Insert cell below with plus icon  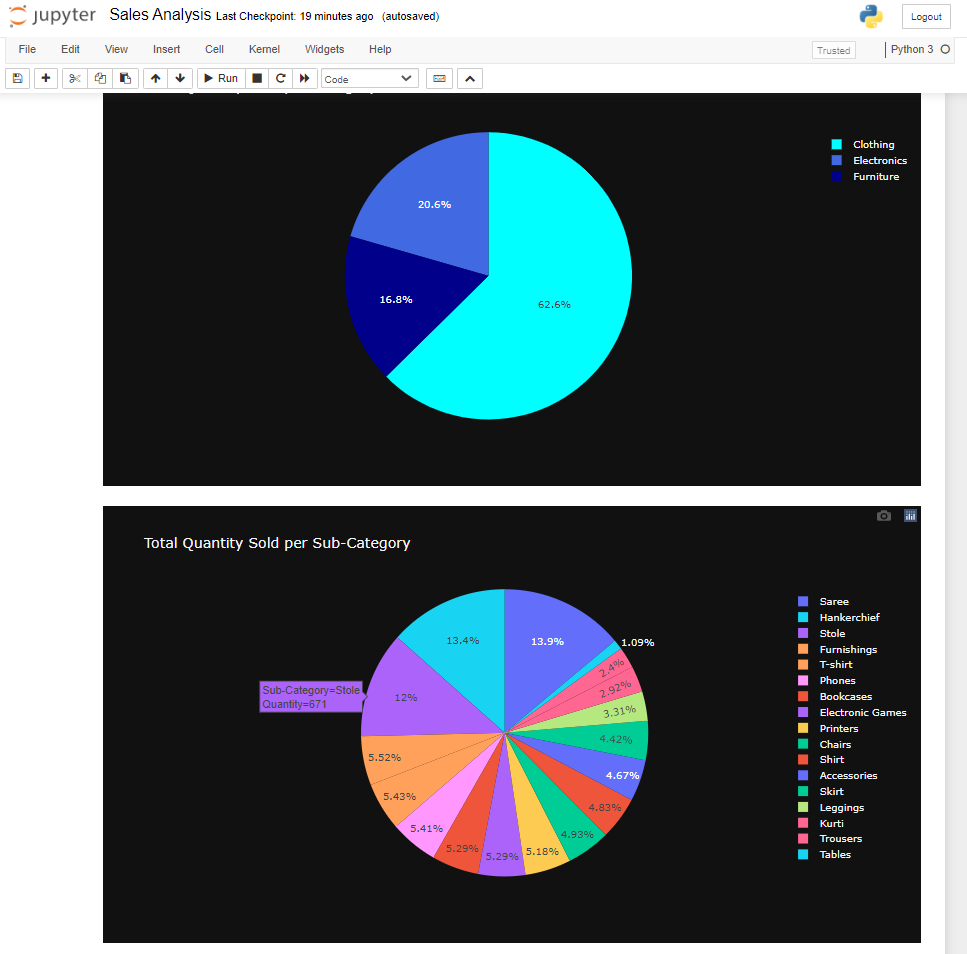(x=46, y=78)
